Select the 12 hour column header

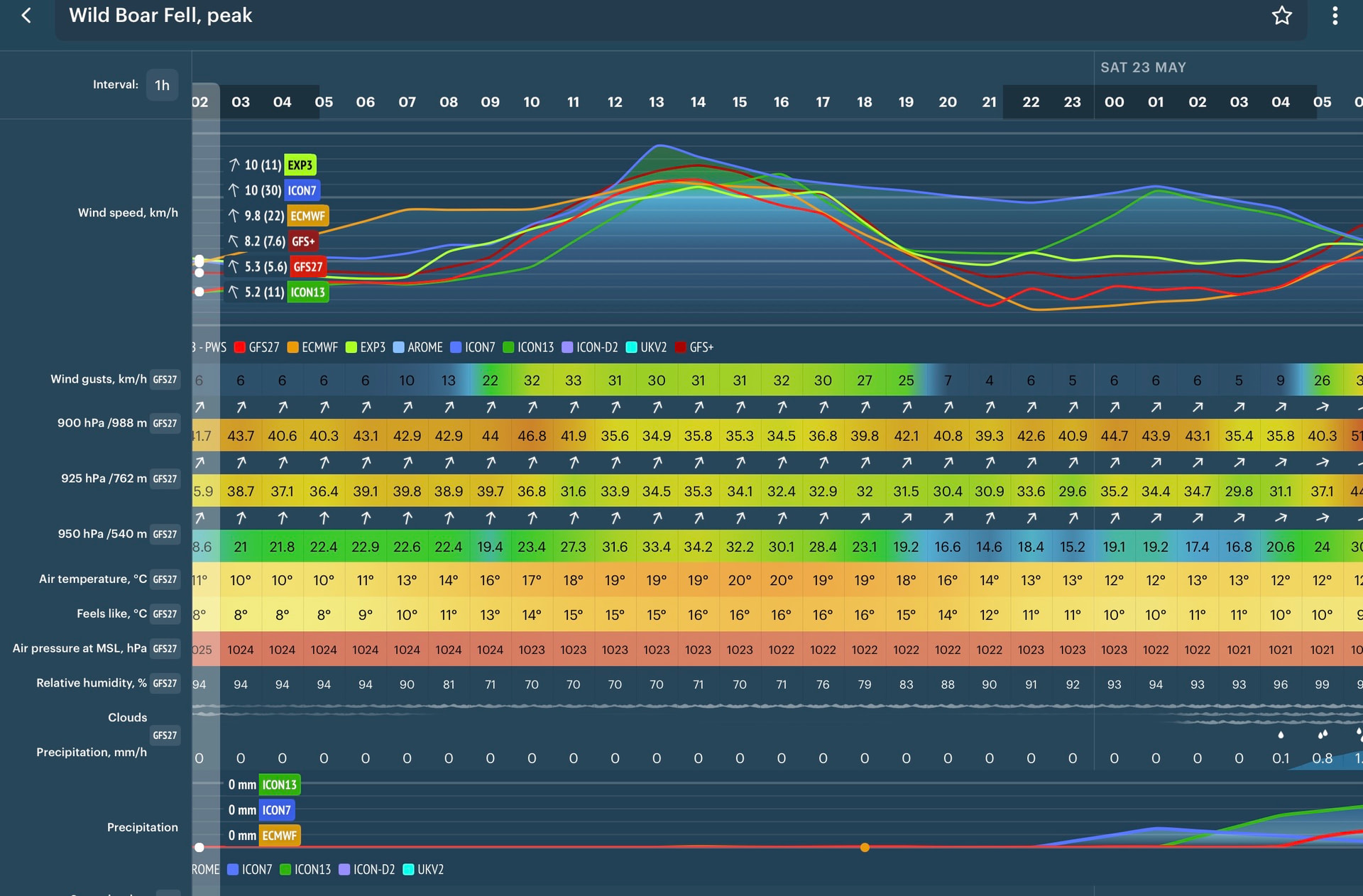[x=615, y=102]
